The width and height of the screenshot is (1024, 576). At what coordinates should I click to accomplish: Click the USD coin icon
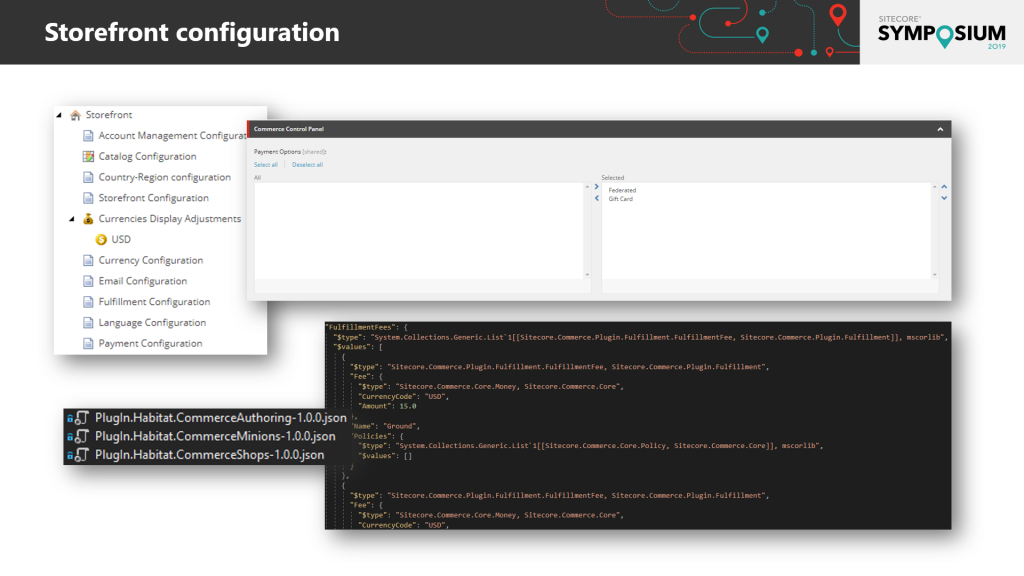point(101,240)
